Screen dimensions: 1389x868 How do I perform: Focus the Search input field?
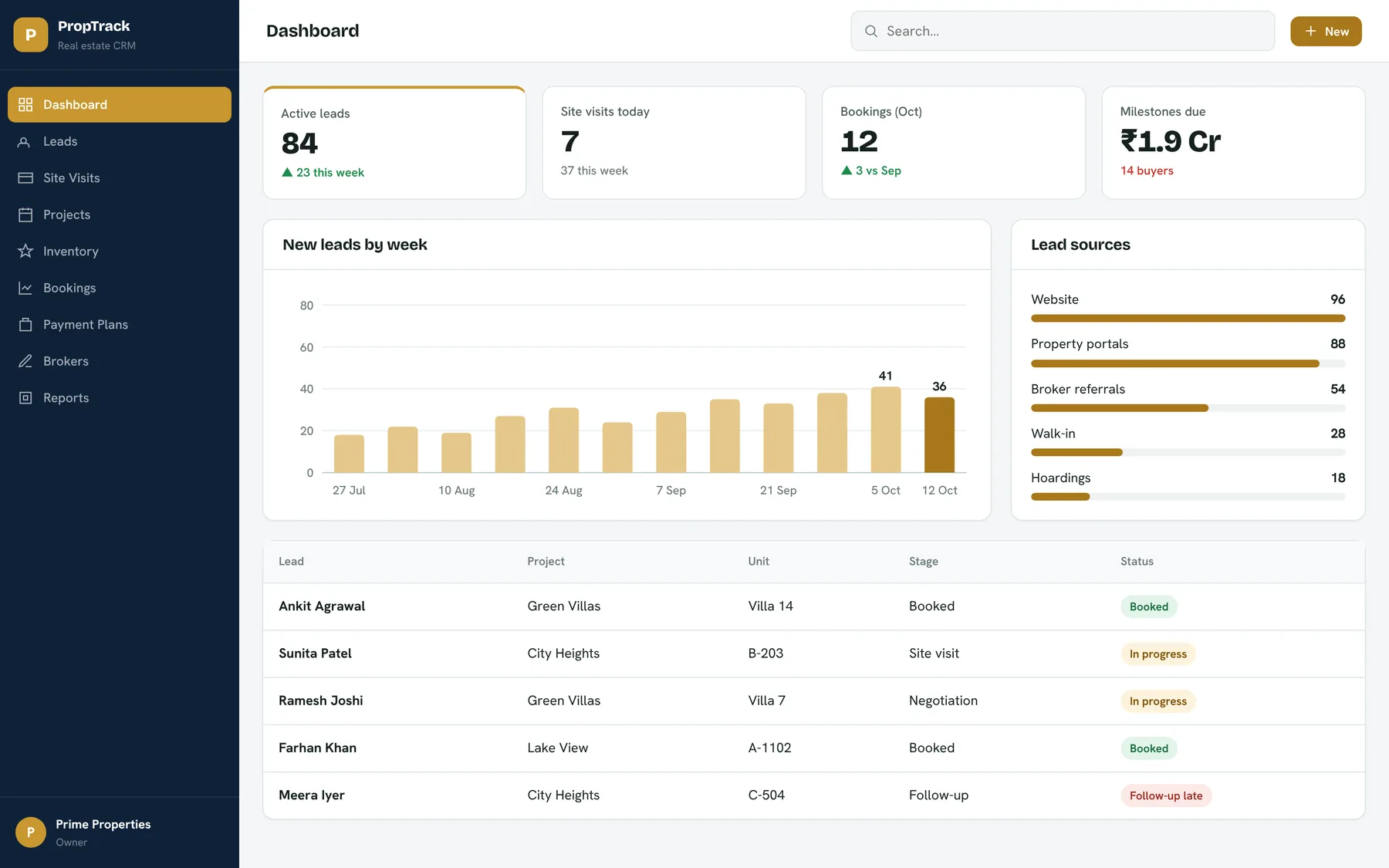1063,31
